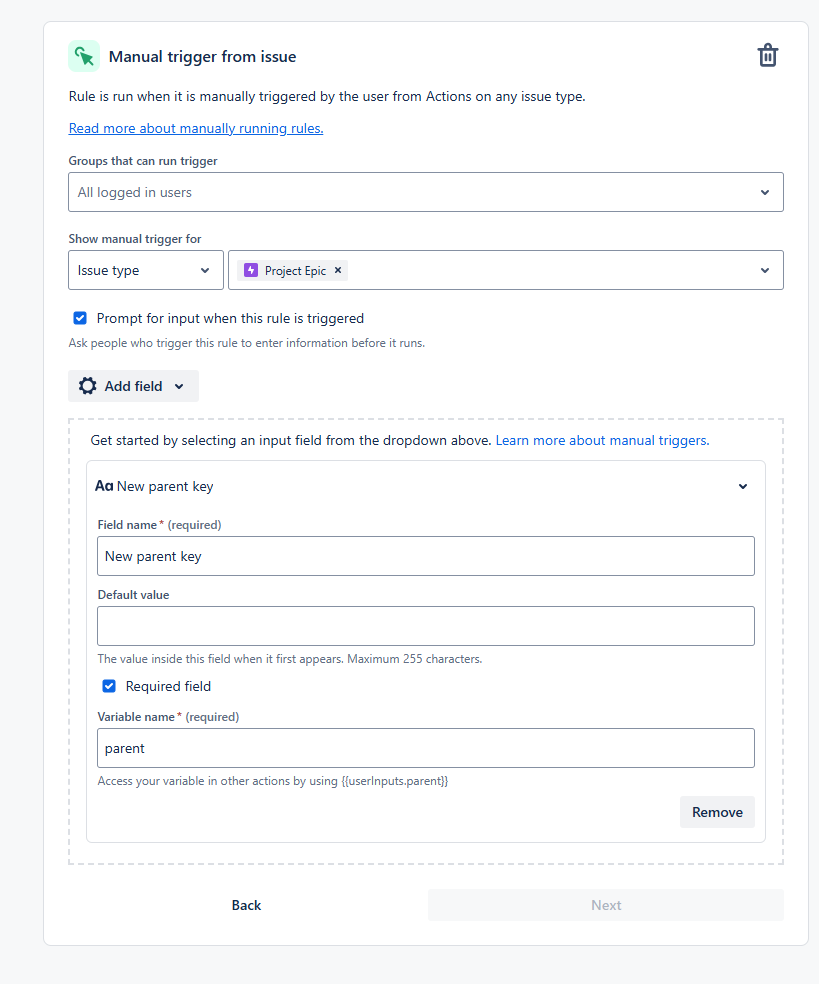Click the Aa text field icon
The height and width of the screenshot is (984, 819).
[104, 486]
